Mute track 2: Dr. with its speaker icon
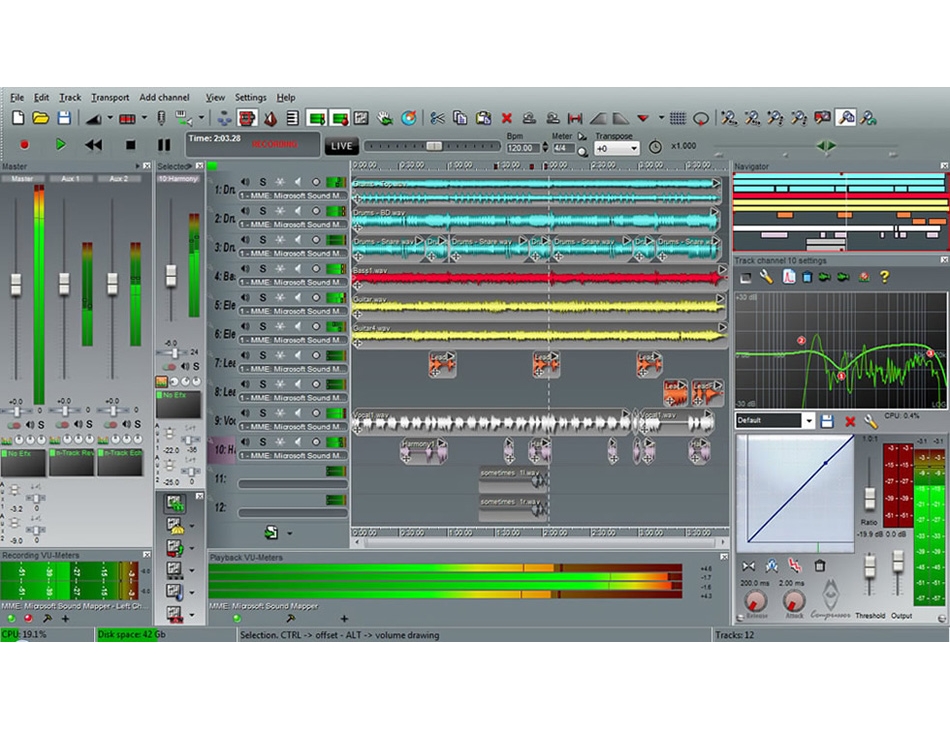Image resolution: width=950 pixels, height=730 pixels. (245, 211)
